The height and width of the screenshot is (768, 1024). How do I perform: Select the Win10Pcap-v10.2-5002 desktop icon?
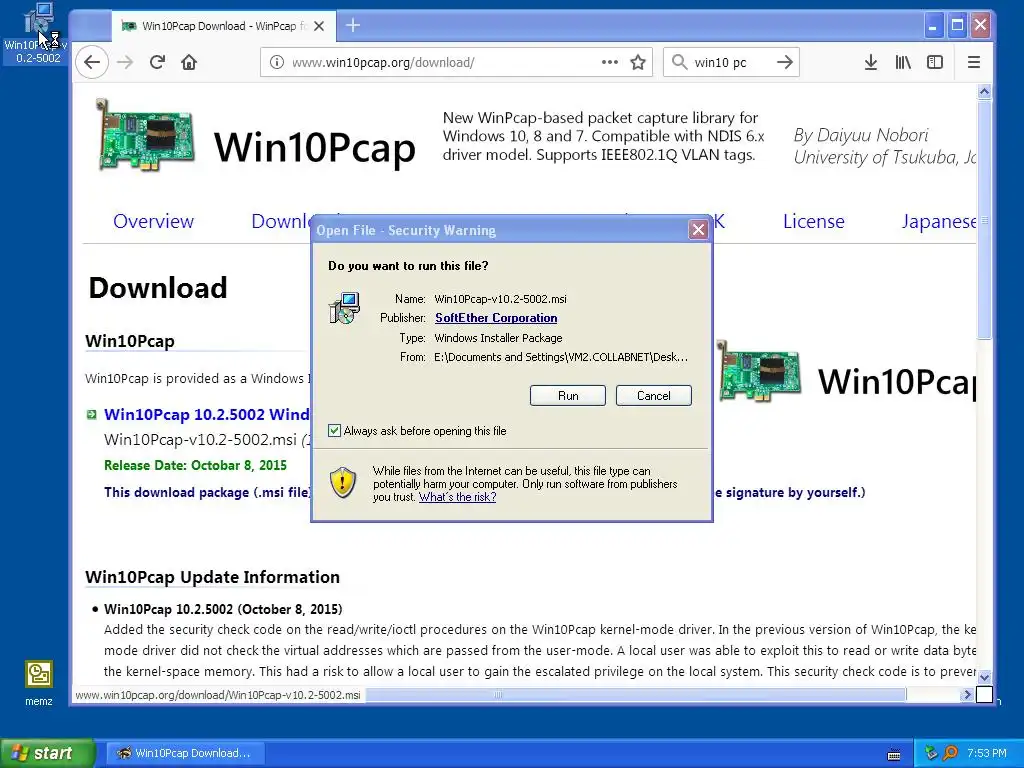[38, 33]
